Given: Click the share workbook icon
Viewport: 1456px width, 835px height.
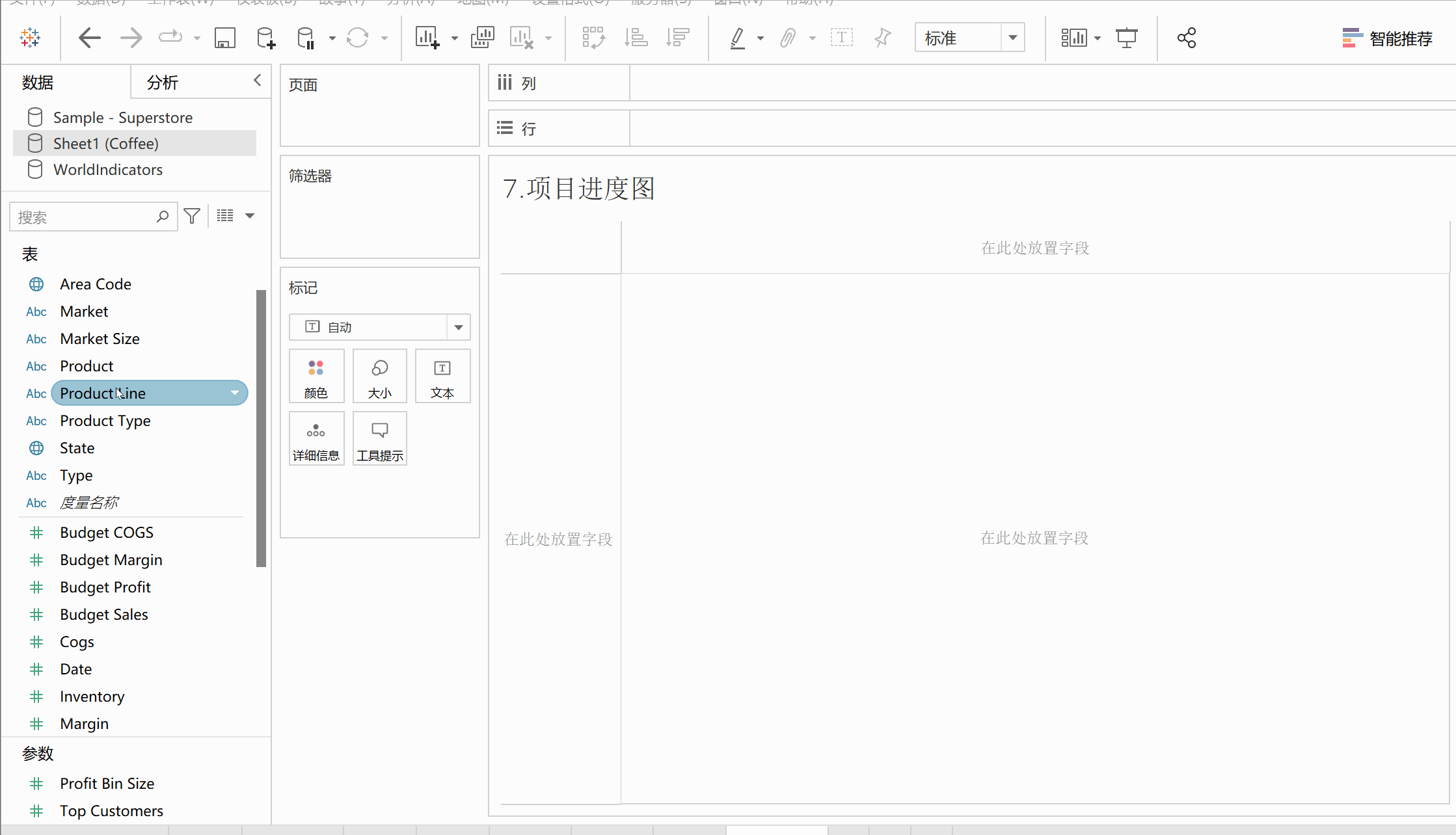Looking at the screenshot, I should [x=1186, y=38].
